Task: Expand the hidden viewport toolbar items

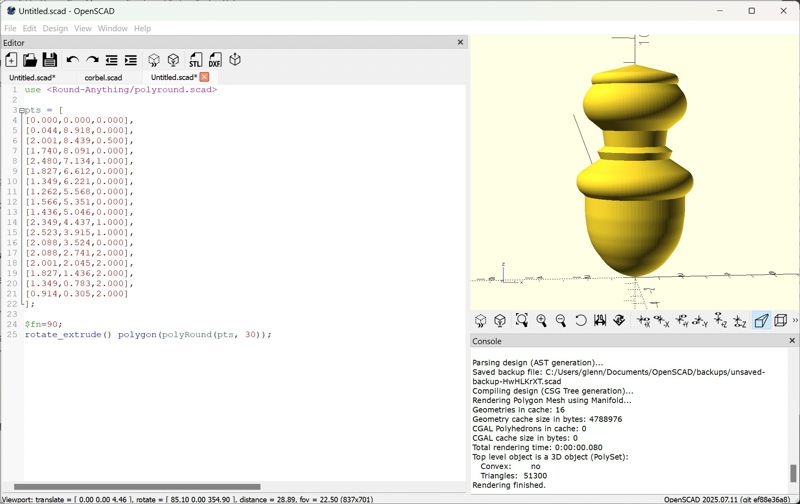Action: (795, 321)
